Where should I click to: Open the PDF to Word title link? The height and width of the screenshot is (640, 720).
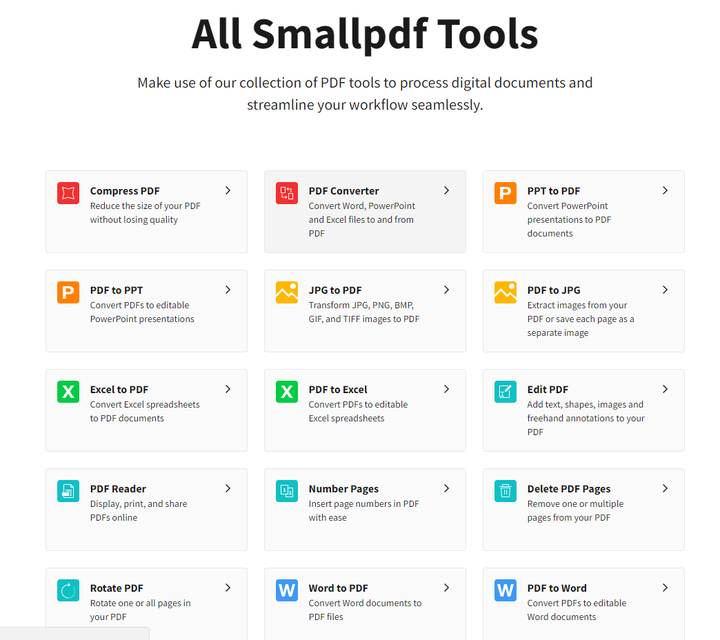point(557,588)
